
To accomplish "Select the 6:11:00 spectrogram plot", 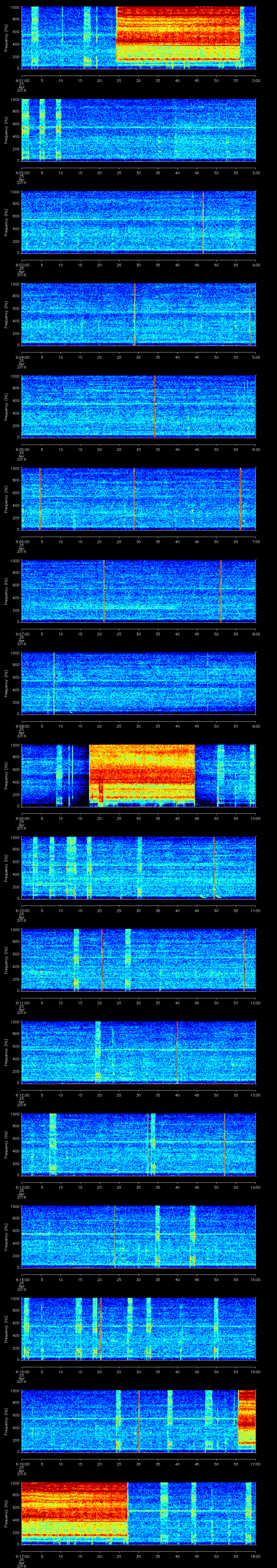I will [x=139, y=960].
